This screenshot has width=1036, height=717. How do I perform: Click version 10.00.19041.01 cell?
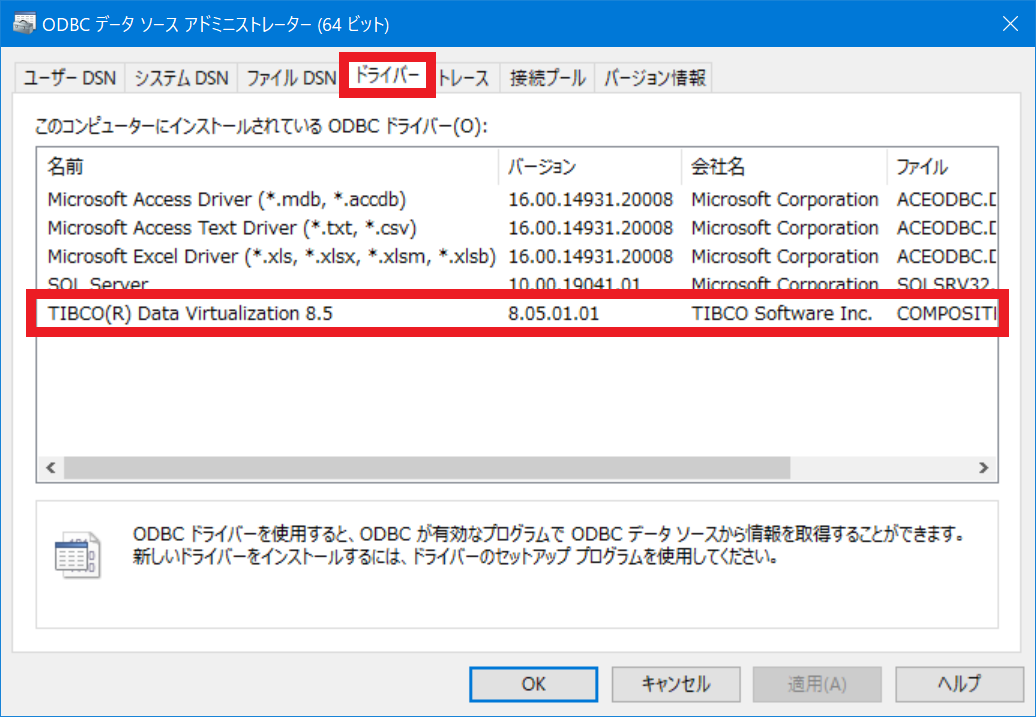(x=574, y=283)
